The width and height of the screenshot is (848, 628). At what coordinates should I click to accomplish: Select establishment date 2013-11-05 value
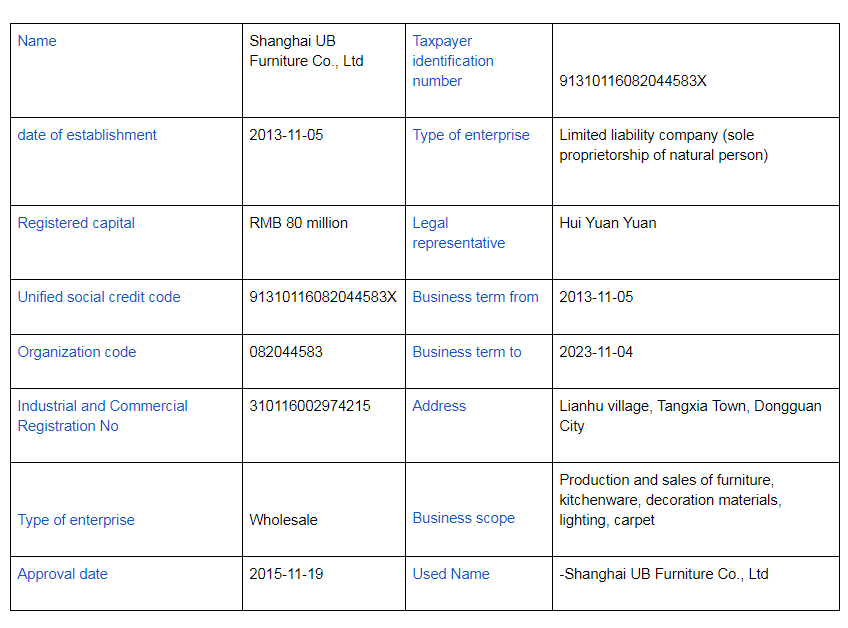[286, 135]
